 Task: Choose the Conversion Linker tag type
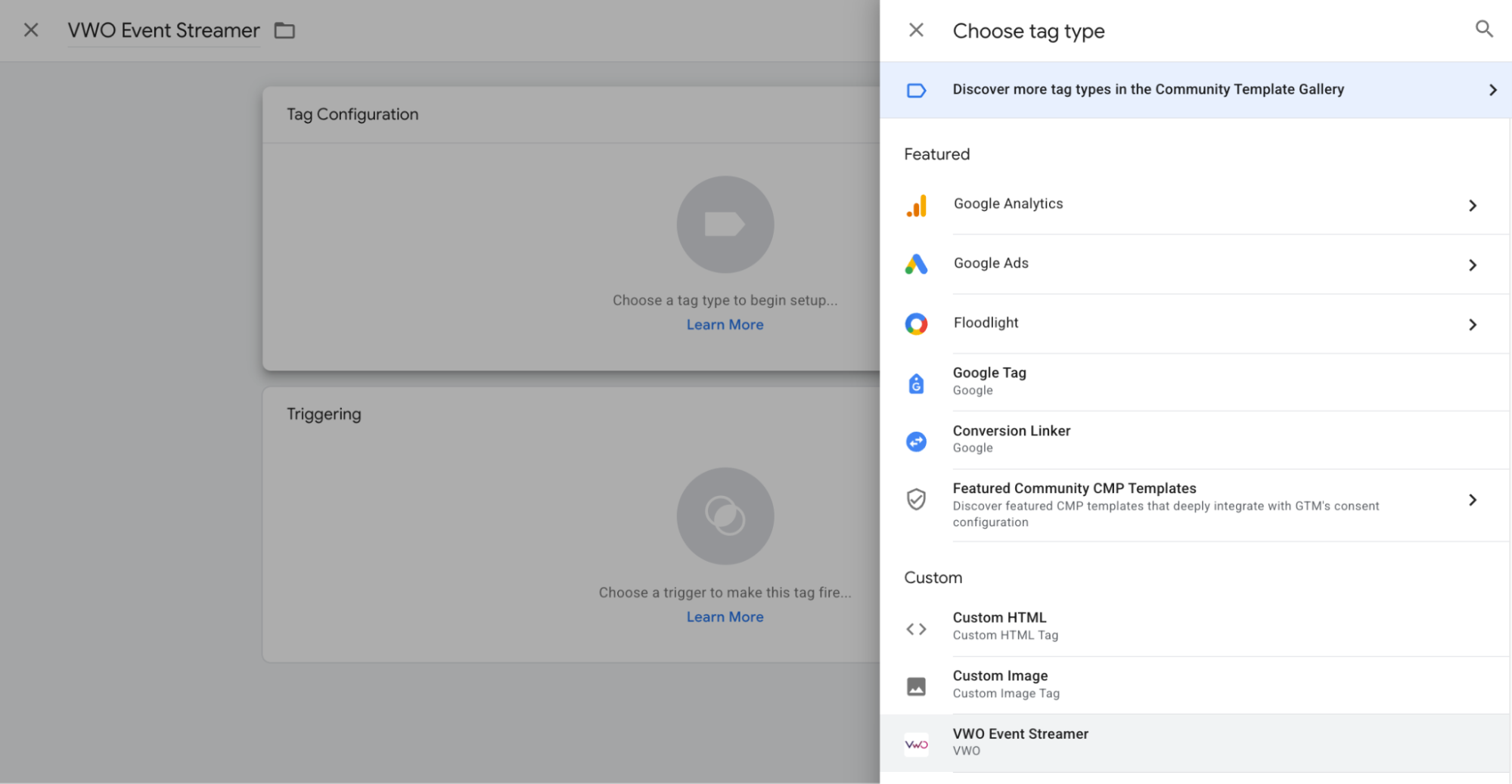1195,440
